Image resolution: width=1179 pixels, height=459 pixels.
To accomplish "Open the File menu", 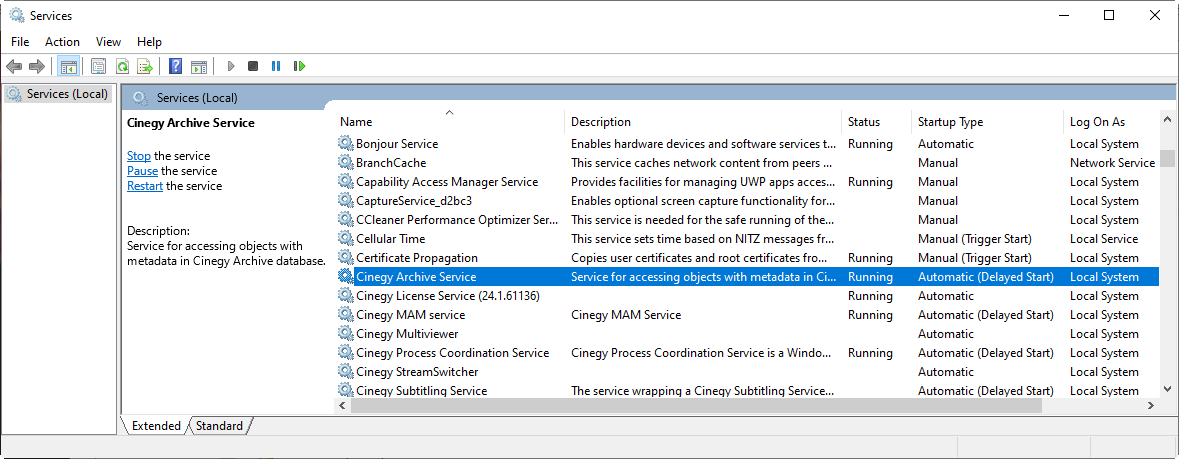I will [x=20, y=42].
